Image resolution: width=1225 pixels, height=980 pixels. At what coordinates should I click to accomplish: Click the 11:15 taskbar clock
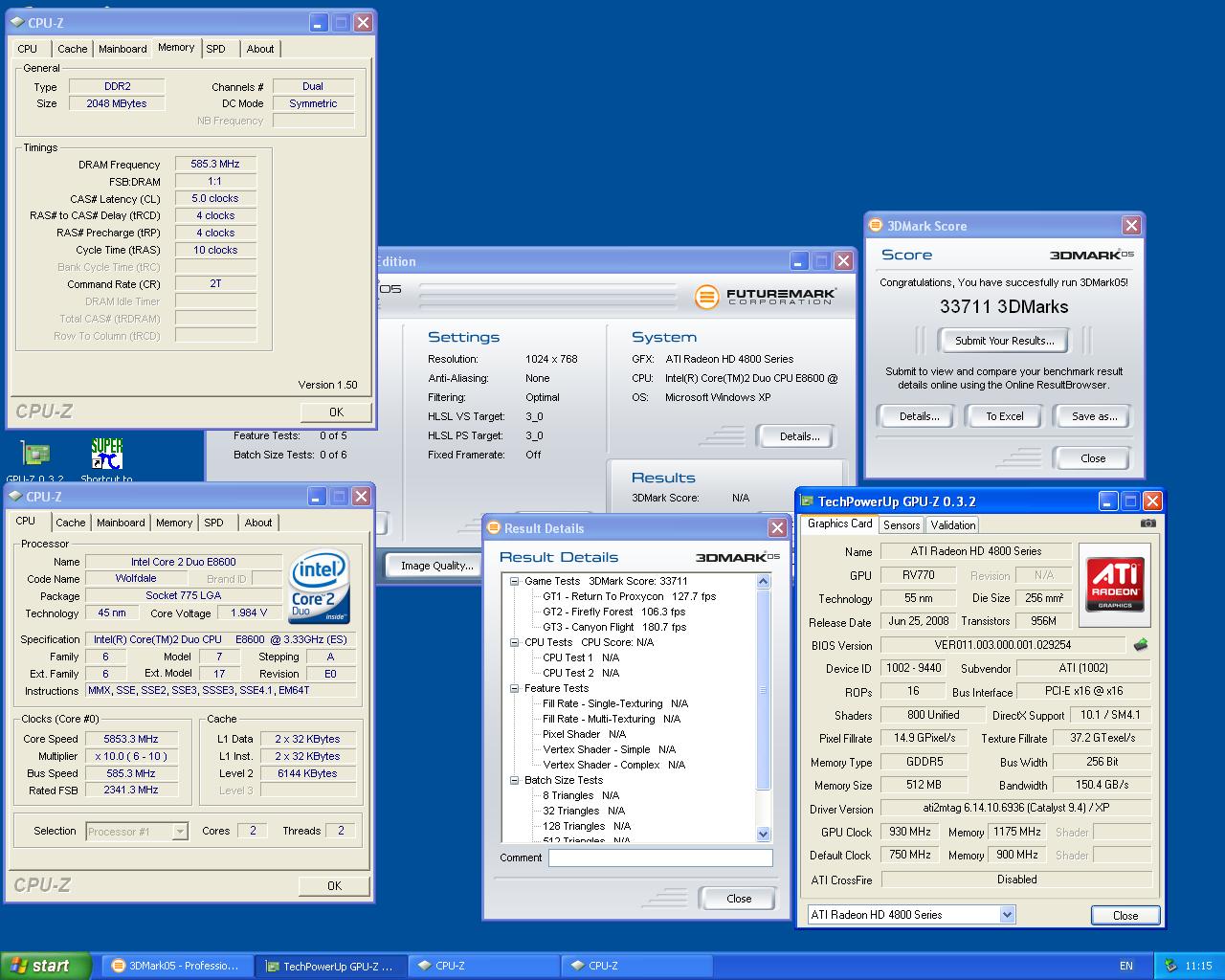click(x=1198, y=966)
